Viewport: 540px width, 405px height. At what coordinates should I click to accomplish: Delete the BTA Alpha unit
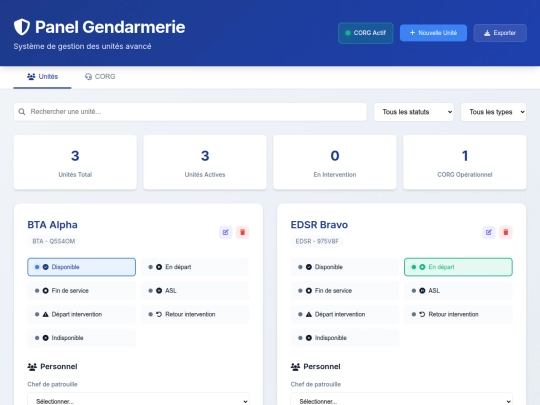coord(242,232)
